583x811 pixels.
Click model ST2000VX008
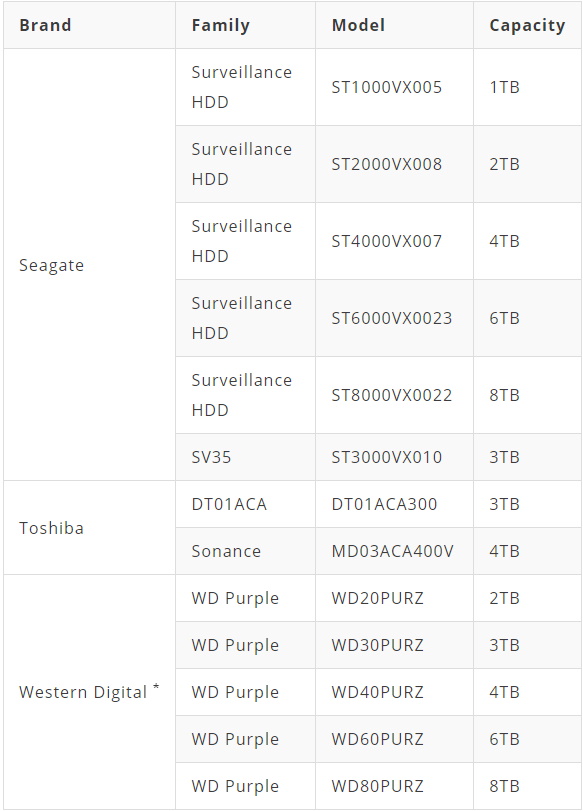click(386, 164)
